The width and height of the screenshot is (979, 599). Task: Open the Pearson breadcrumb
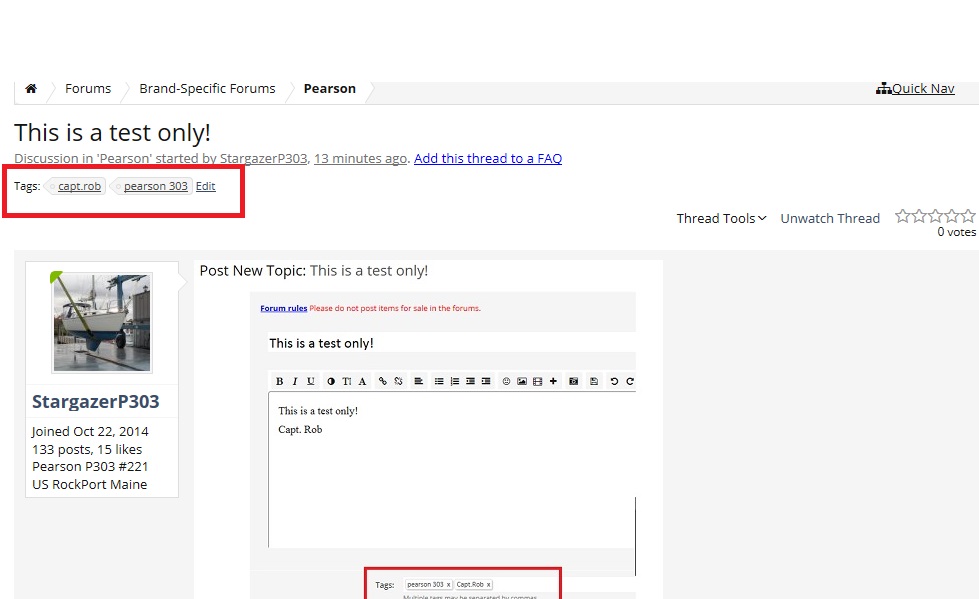pyautogui.click(x=330, y=89)
